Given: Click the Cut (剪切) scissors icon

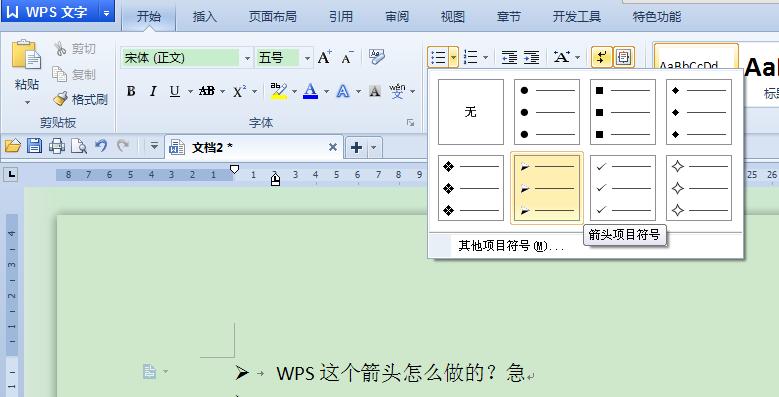Looking at the screenshot, I should click(x=60, y=48).
